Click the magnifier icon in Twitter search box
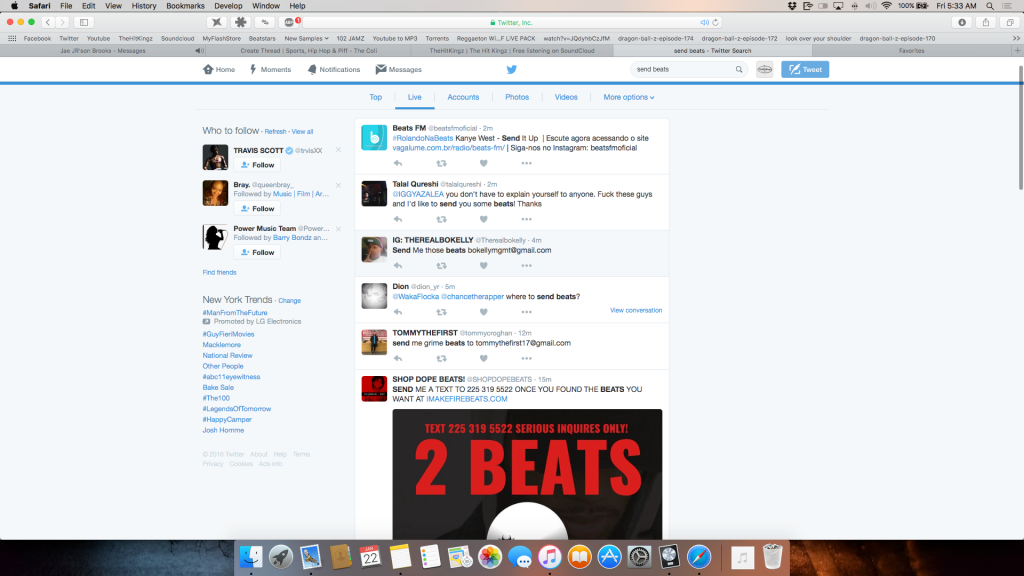The image size is (1024, 576). pos(739,69)
